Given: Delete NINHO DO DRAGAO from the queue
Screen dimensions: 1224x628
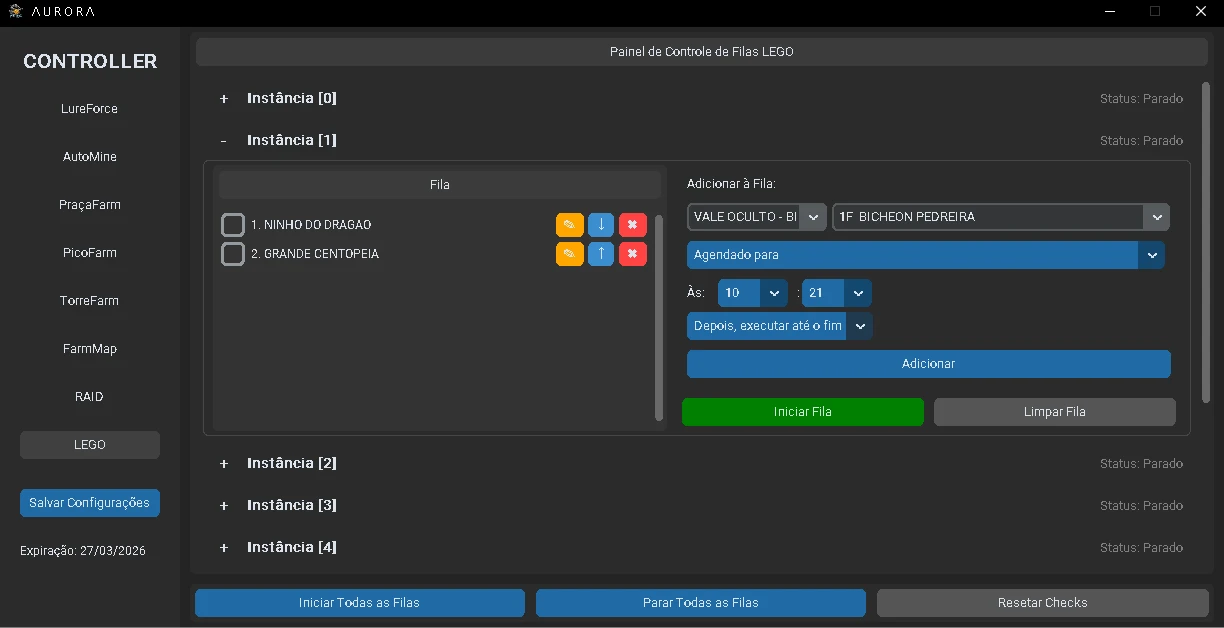Looking at the screenshot, I should tap(632, 225).
